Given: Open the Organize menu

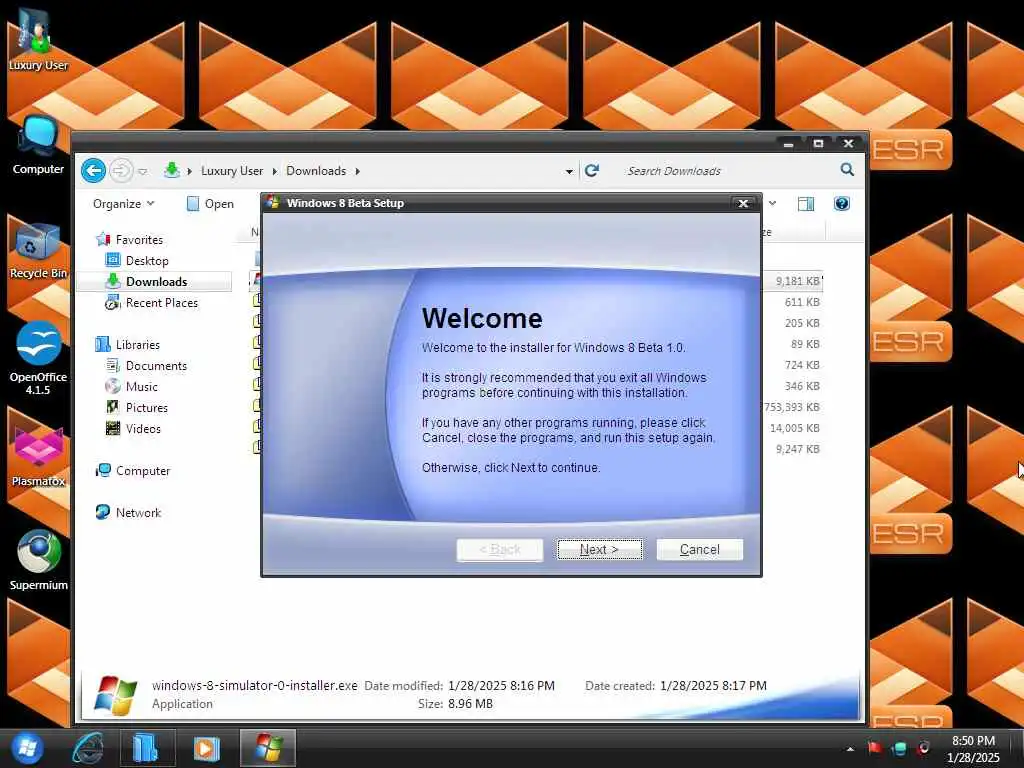Looking at the screenshot, I should coord(123,204).
